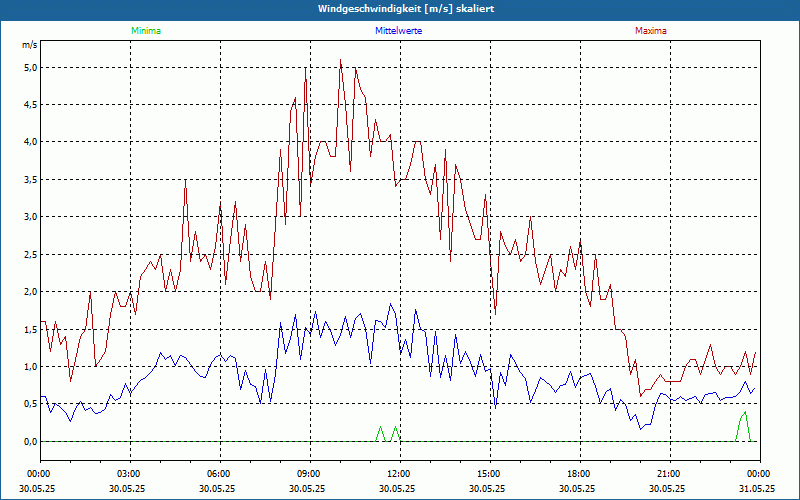This screenshot has width=800, height=500.
Task: Click the 18:00 time axis label
Action: click(x=580, y=474)
